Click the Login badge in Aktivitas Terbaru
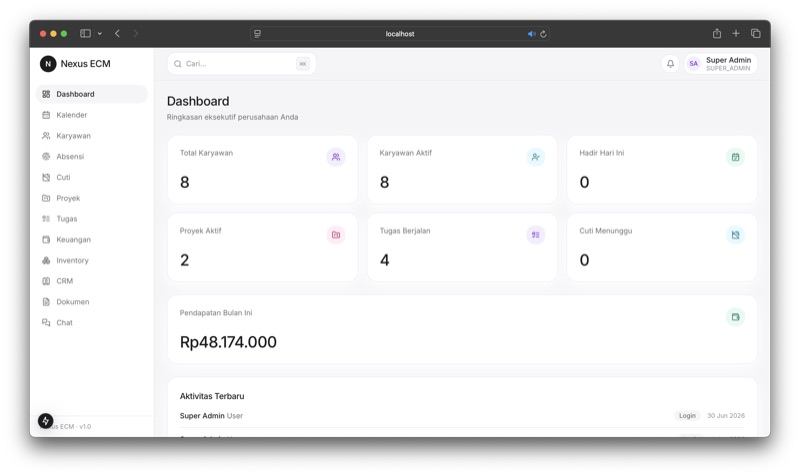Image resolution: width=800 pixels, height=476 pixels. pyautogui.click(x=687, y=416)
